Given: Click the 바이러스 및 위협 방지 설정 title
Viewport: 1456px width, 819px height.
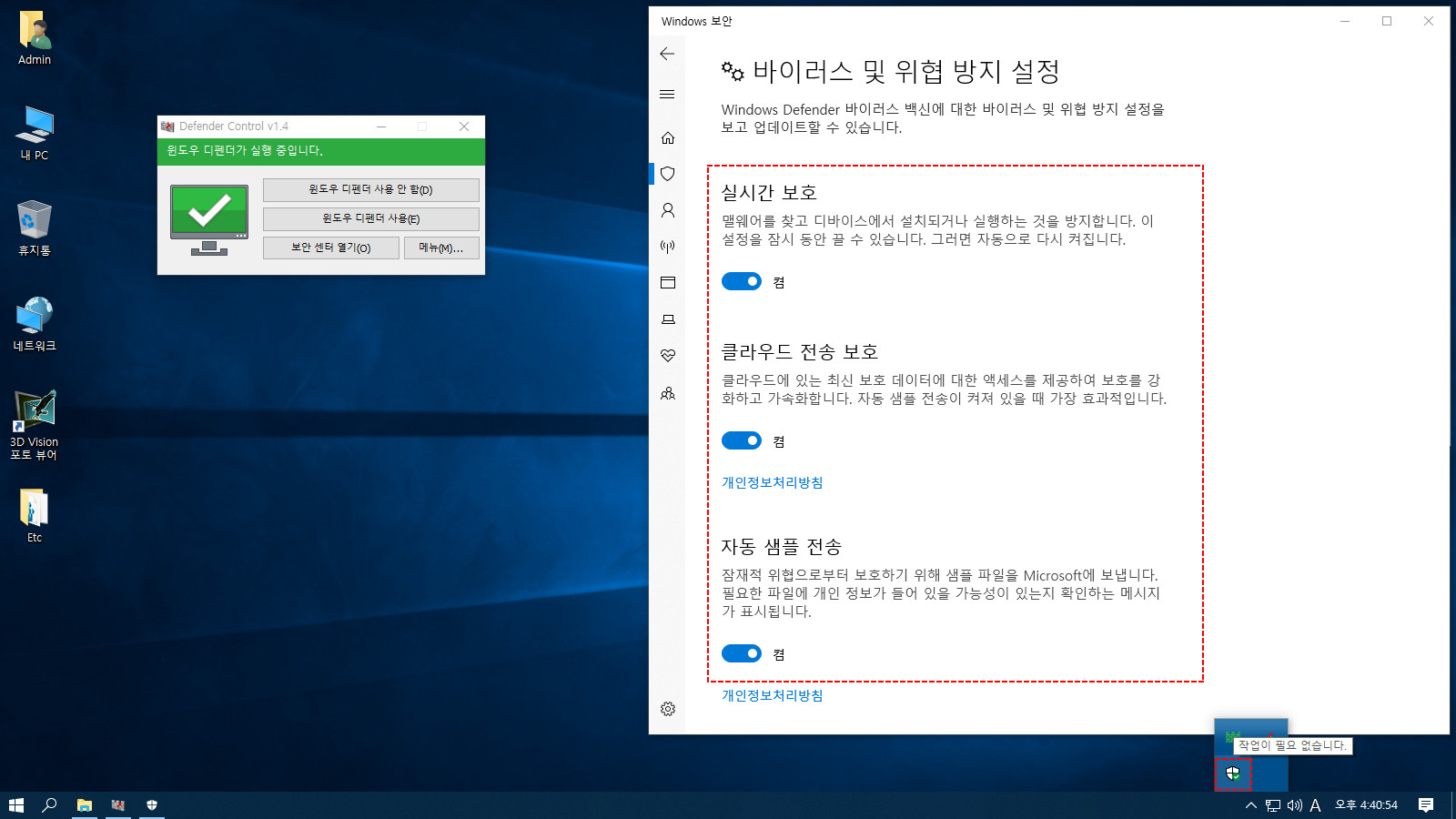Looking at the screenshot, I should point(906,71).
